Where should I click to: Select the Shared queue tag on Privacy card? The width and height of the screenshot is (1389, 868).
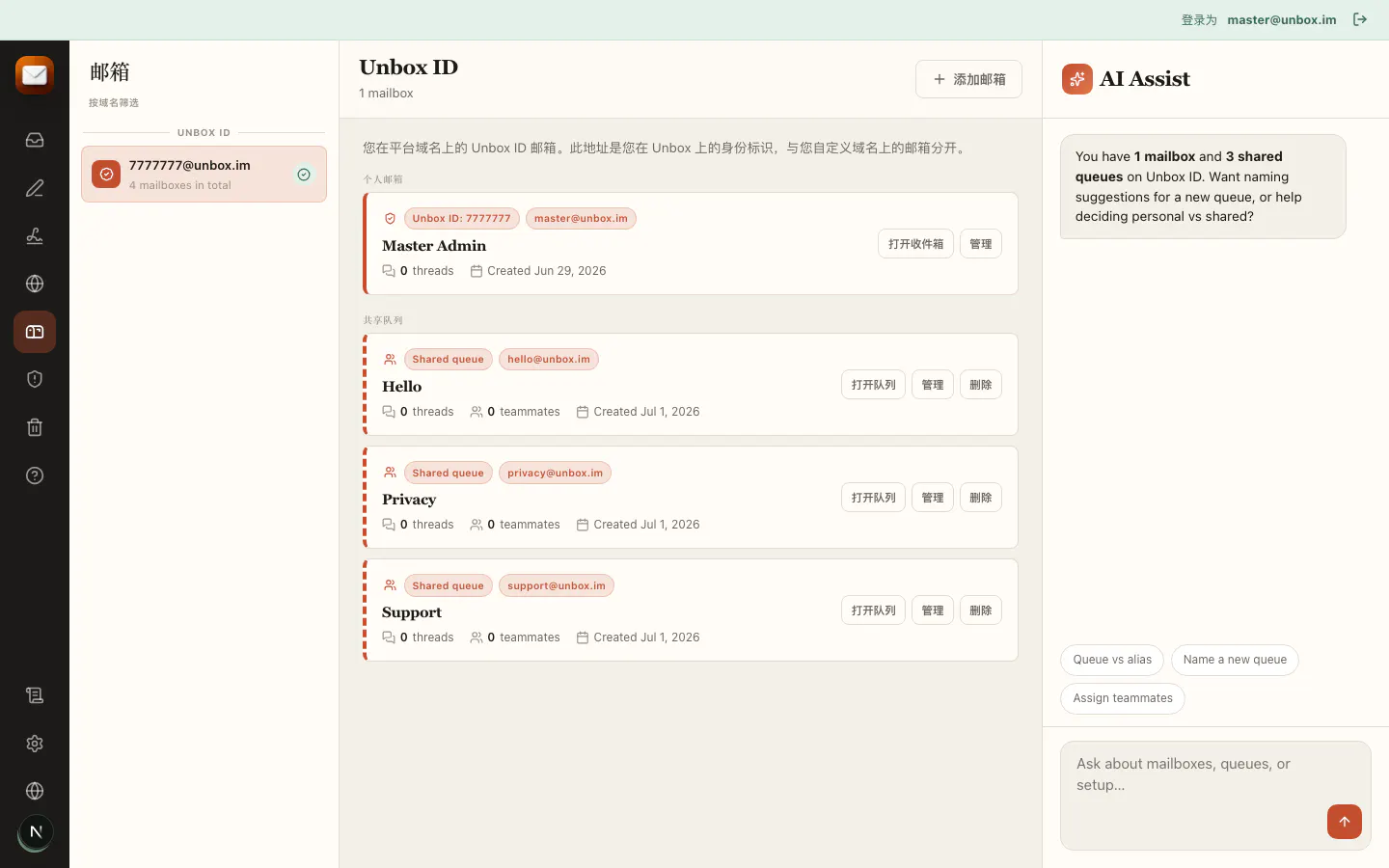click(x=448, y=473)
